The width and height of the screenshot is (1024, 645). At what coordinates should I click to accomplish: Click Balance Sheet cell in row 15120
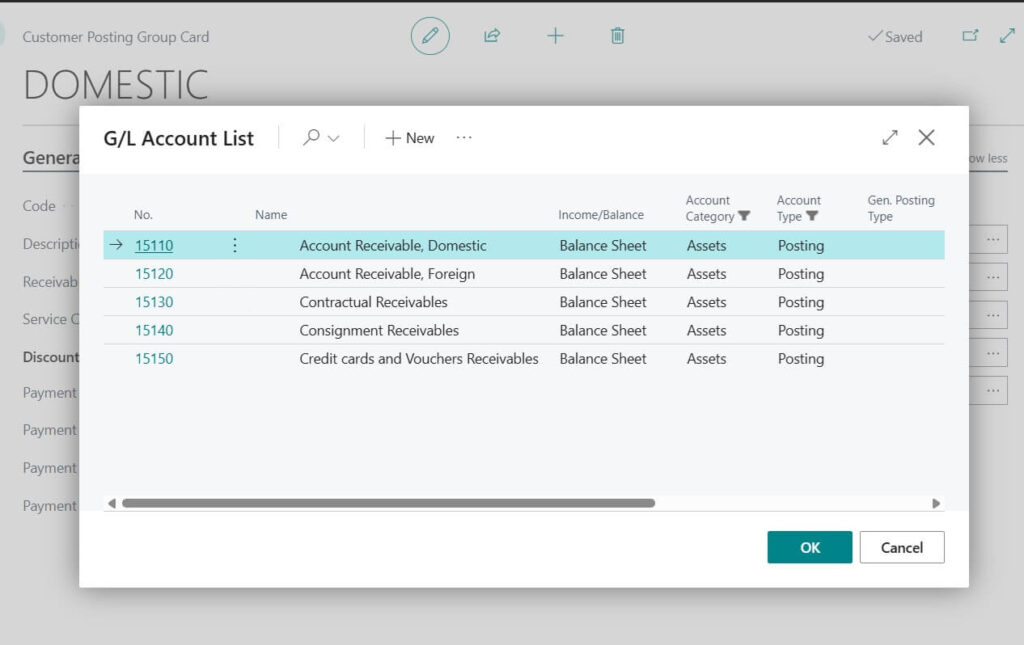coord(603,274)
